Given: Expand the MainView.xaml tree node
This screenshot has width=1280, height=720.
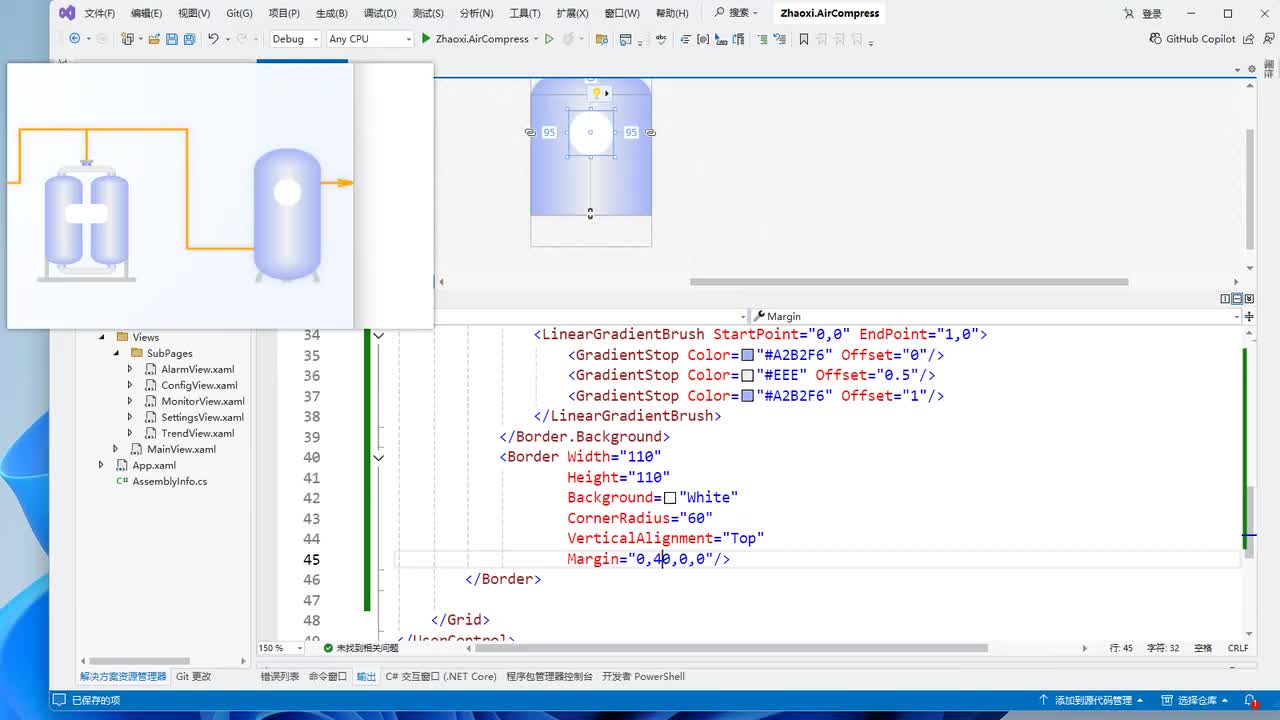Looking at the screenshot, I should [x=115, y=449].
